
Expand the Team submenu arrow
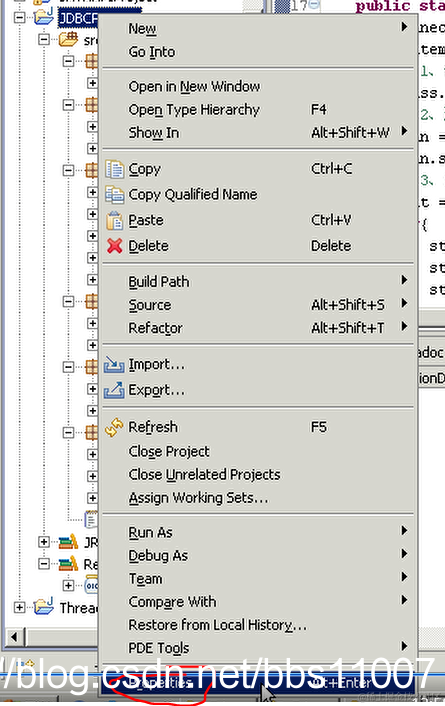click(x=404, y=577)
